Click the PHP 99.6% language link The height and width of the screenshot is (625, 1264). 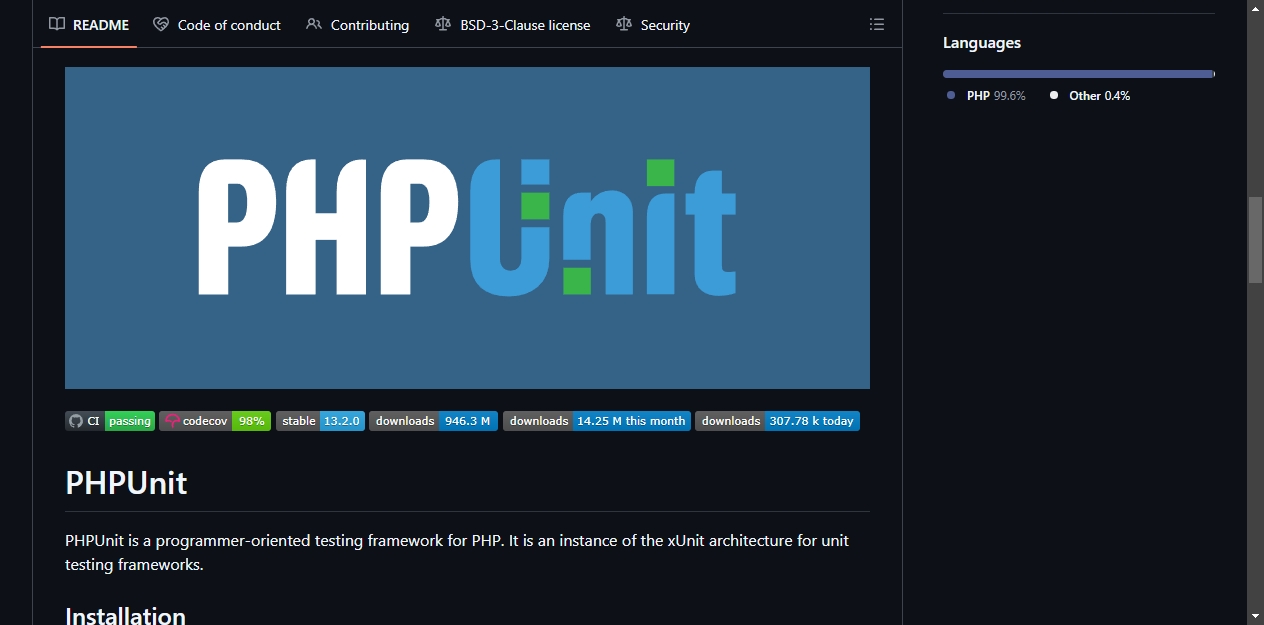click(x=986, y=96)
